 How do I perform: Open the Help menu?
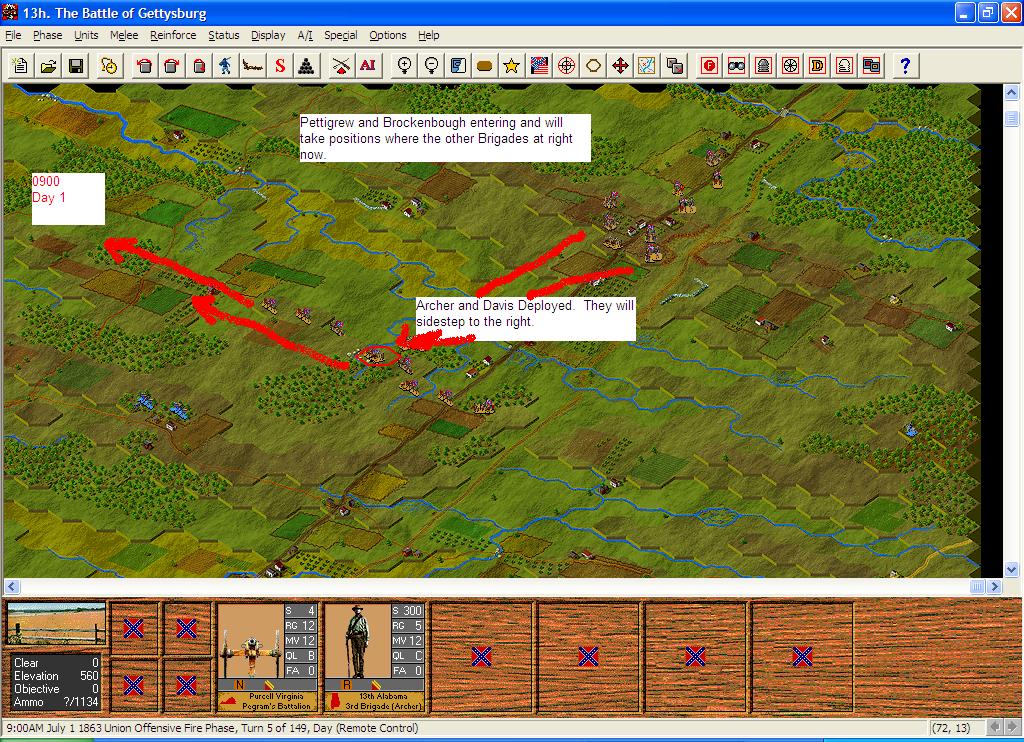pos(428,35)
